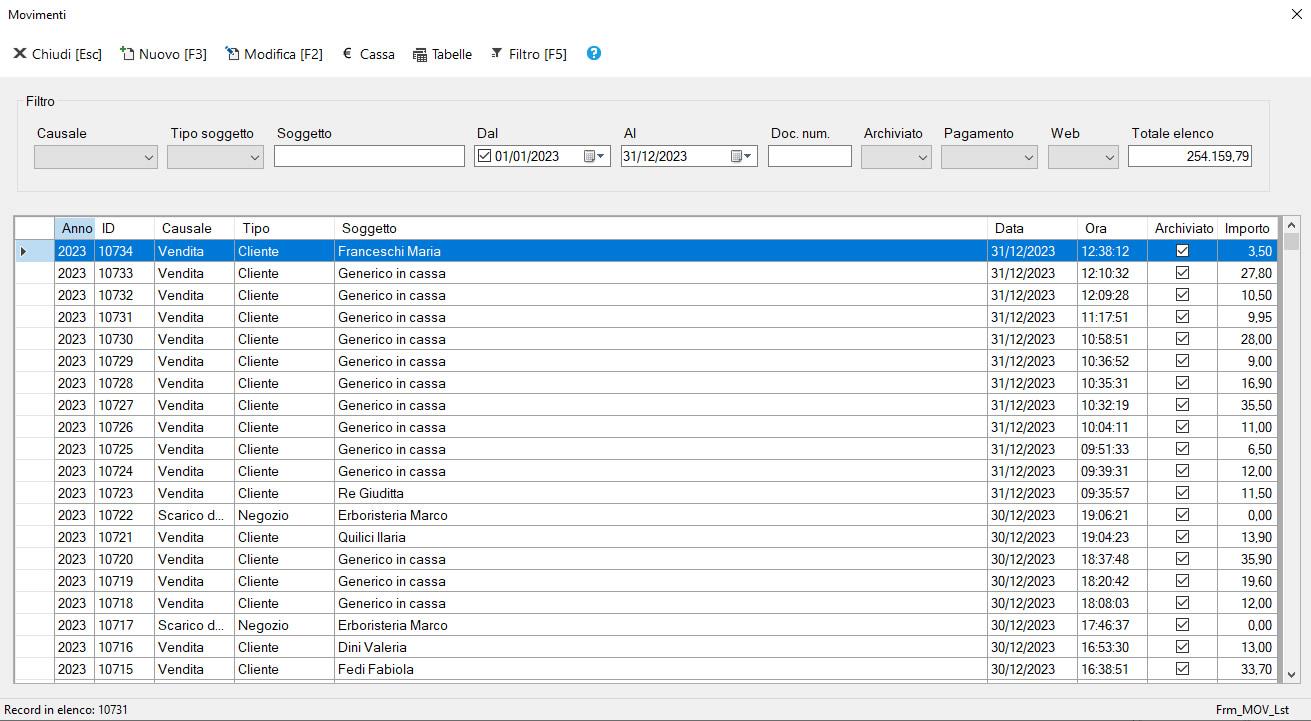This screenshot has height=721, width=1311.
Task: Sort by the Data column header
Action: point(1033,228)
